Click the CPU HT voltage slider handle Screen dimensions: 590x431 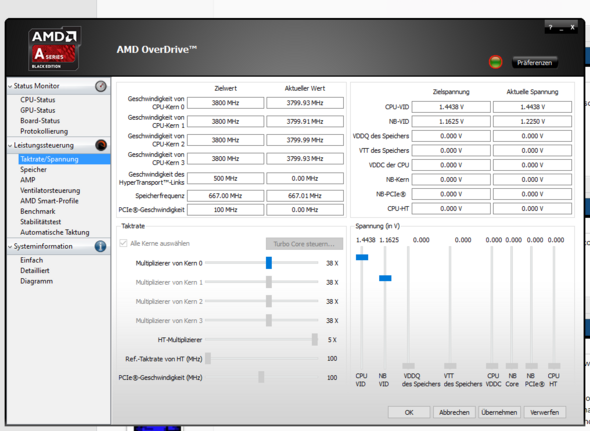[x=554, y=366]
